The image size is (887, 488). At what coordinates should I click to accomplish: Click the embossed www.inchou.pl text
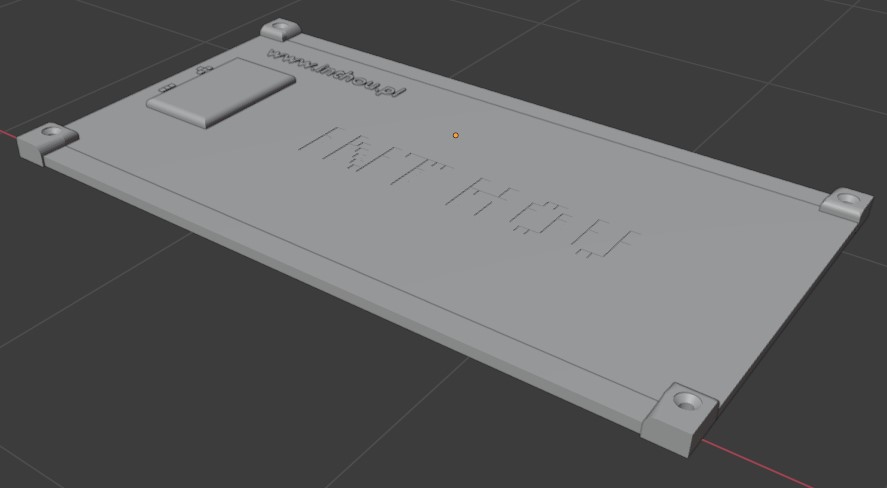click(x=336, y=74)
